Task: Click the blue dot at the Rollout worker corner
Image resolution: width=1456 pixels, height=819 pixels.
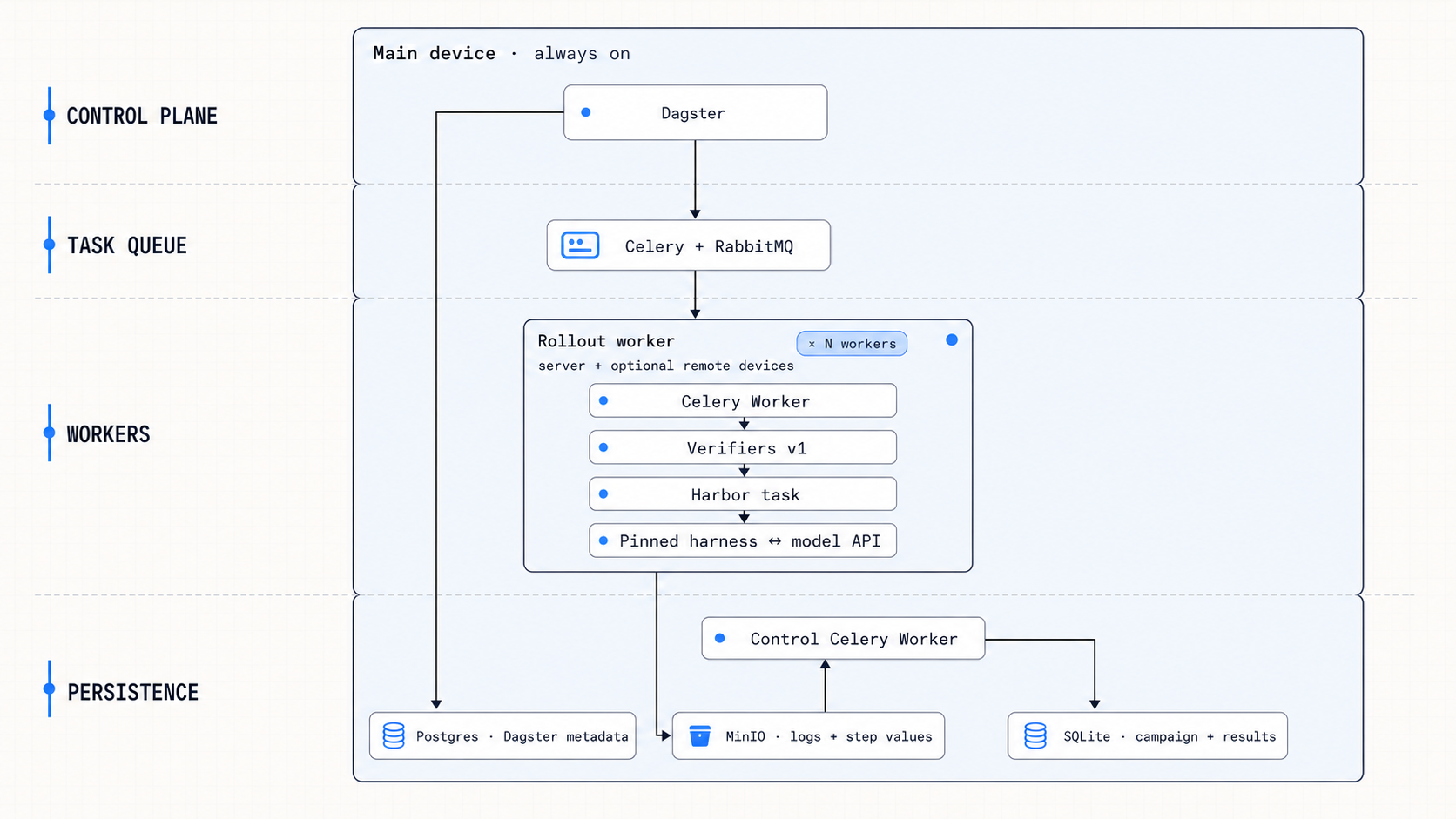Action: pyautogui.click(x=952, y=340)
